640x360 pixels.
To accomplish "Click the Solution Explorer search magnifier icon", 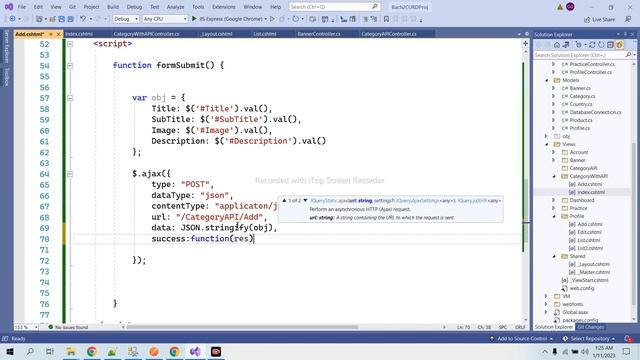I will click(628, 55).
